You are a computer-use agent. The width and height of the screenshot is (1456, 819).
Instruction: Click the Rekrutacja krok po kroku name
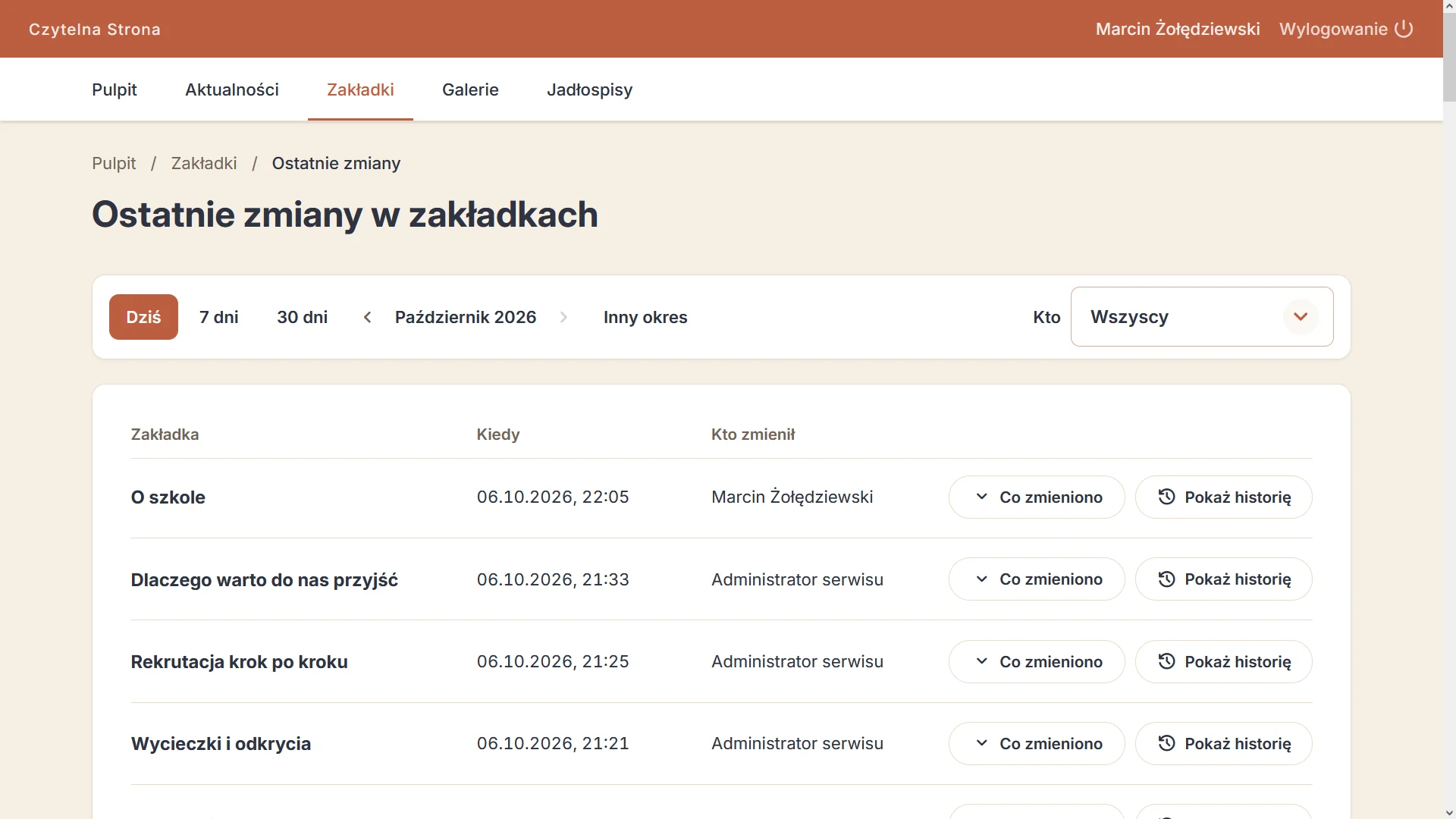(239, 662)
